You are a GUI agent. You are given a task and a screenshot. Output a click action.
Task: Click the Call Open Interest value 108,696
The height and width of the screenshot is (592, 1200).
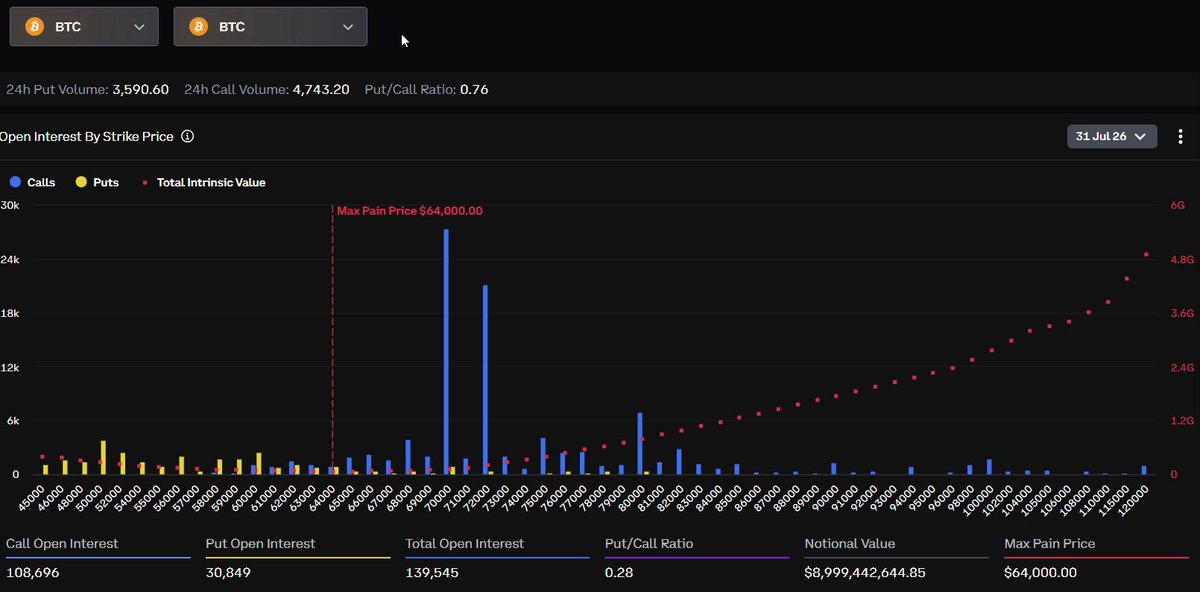31,573
